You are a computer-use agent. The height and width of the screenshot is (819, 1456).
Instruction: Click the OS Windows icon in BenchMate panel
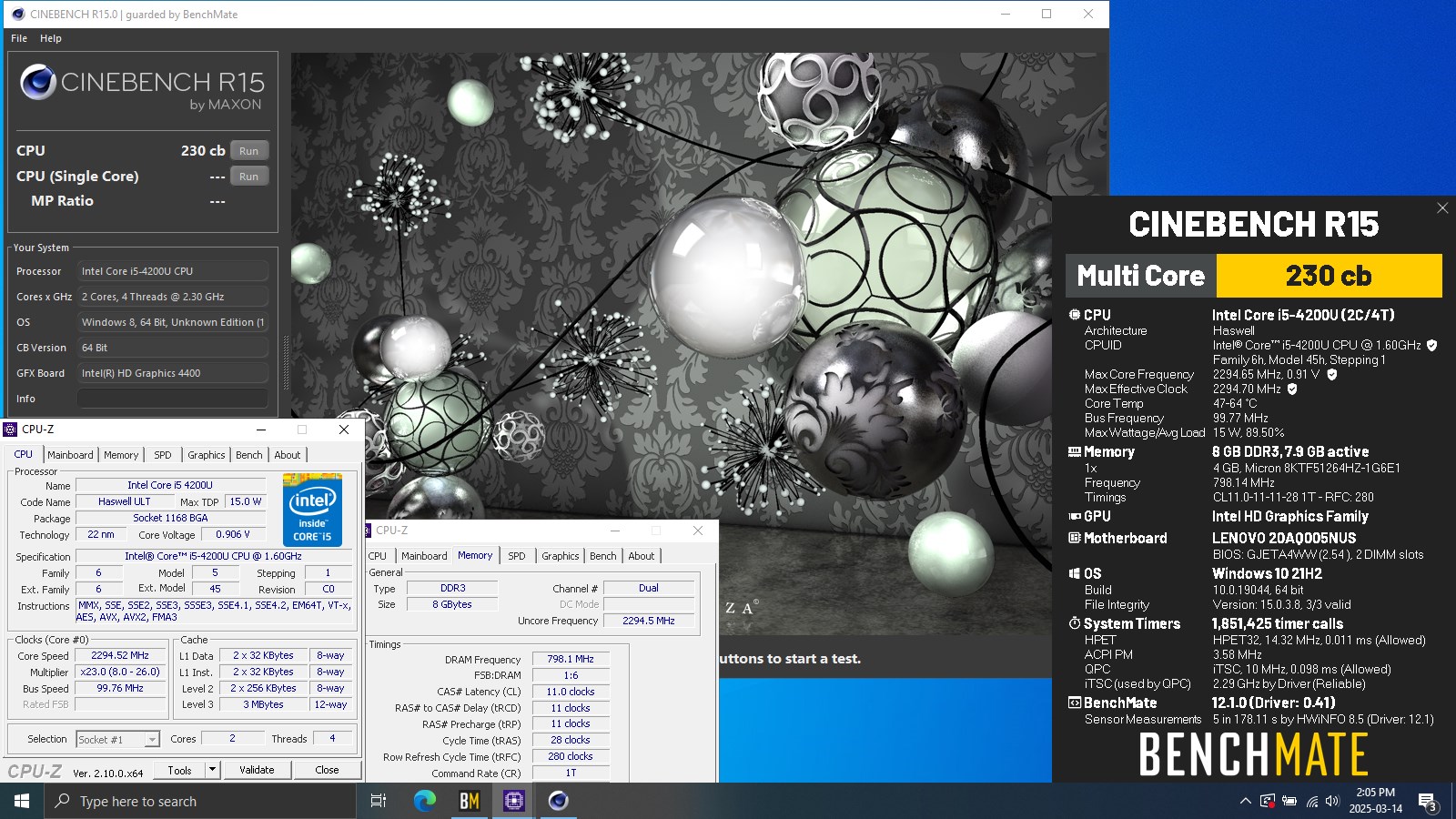coord(1074,573)
